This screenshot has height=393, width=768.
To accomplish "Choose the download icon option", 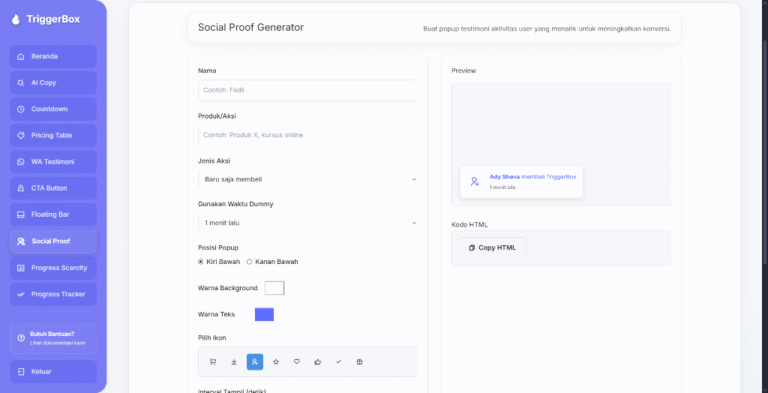I will 234,362.
